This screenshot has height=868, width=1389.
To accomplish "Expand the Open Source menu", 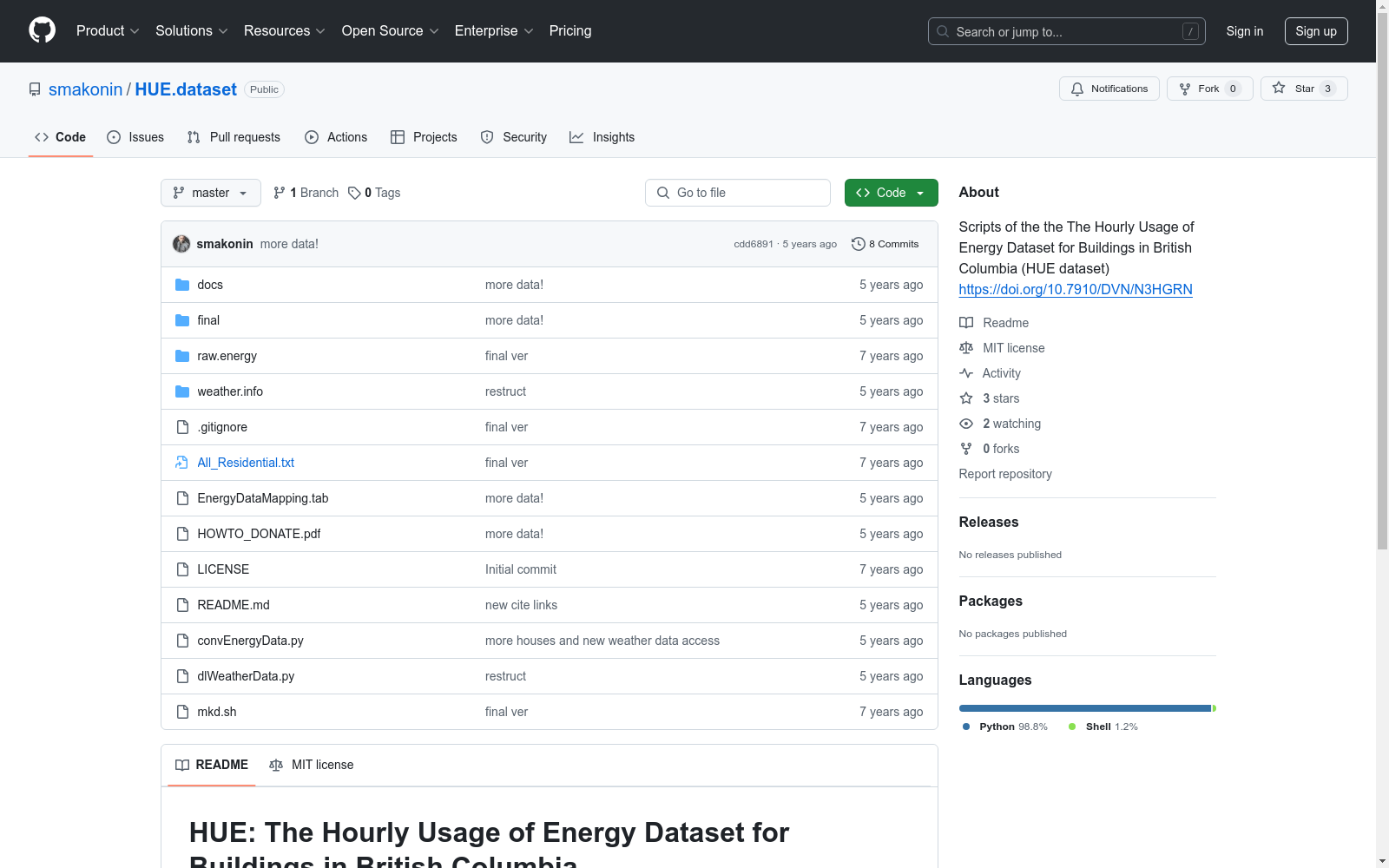I will tap(391, 30).
